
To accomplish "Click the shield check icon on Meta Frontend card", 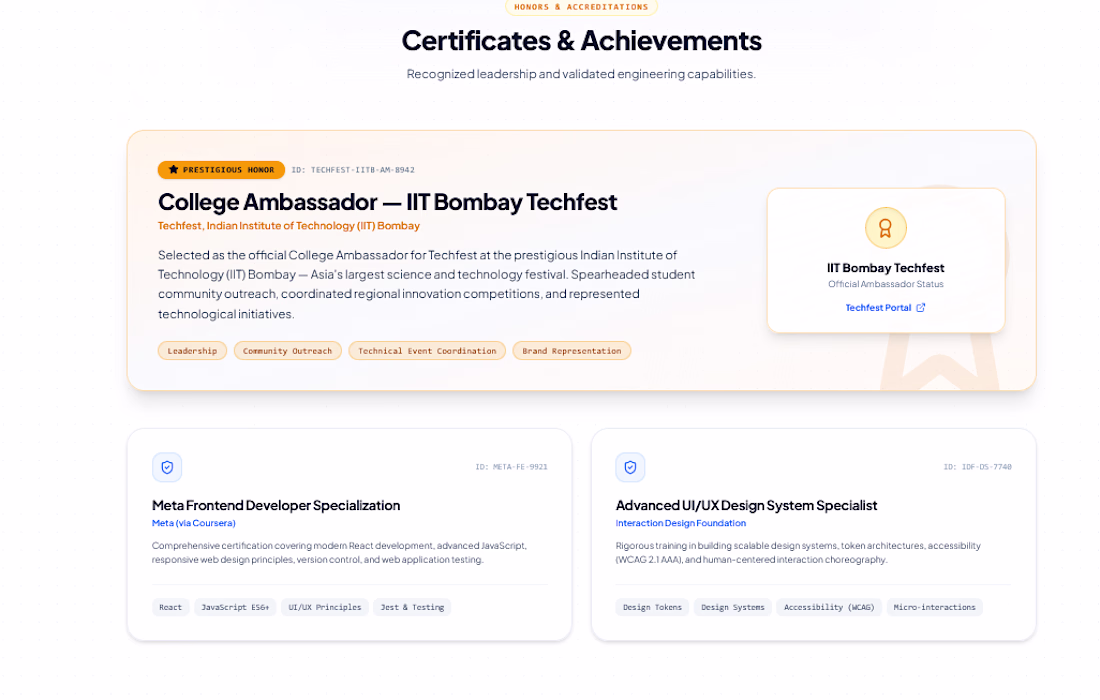I will click(167, 467).
